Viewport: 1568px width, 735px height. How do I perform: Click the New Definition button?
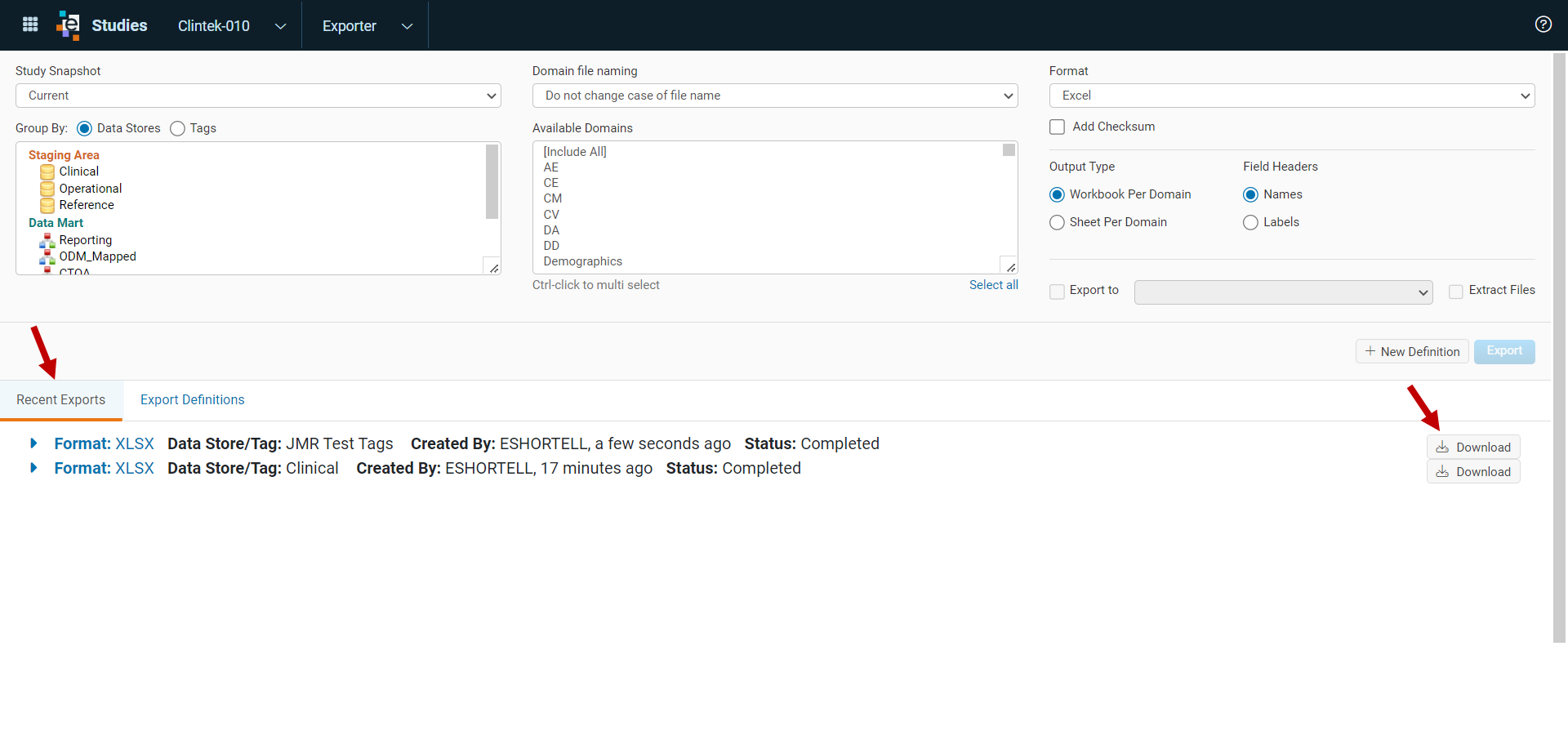click(1412, 351)
